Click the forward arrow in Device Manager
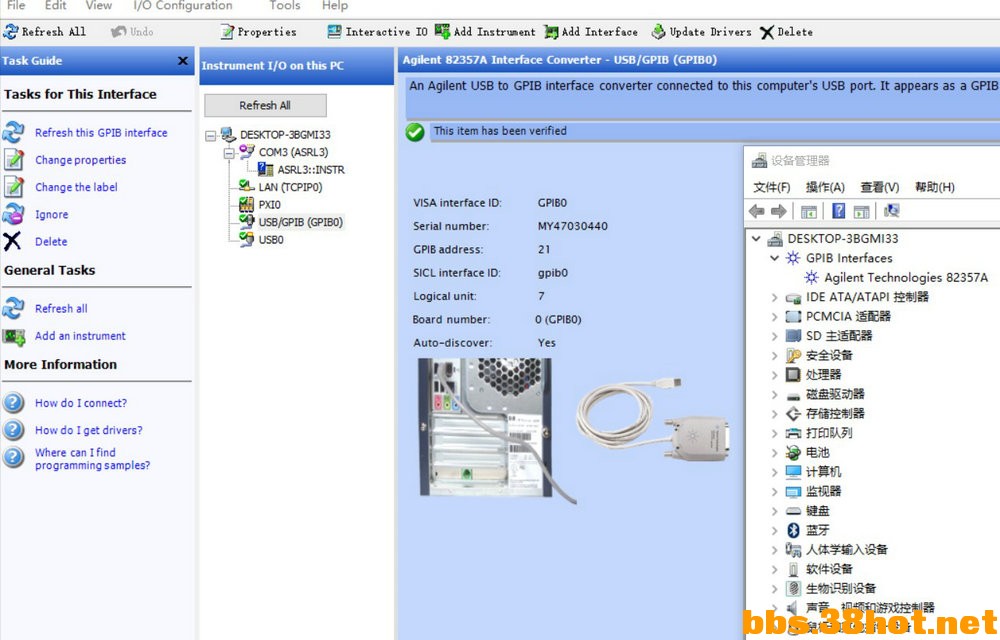This screenshot has width=1000, height=640. pyautogui.click(x=778, y=211)
